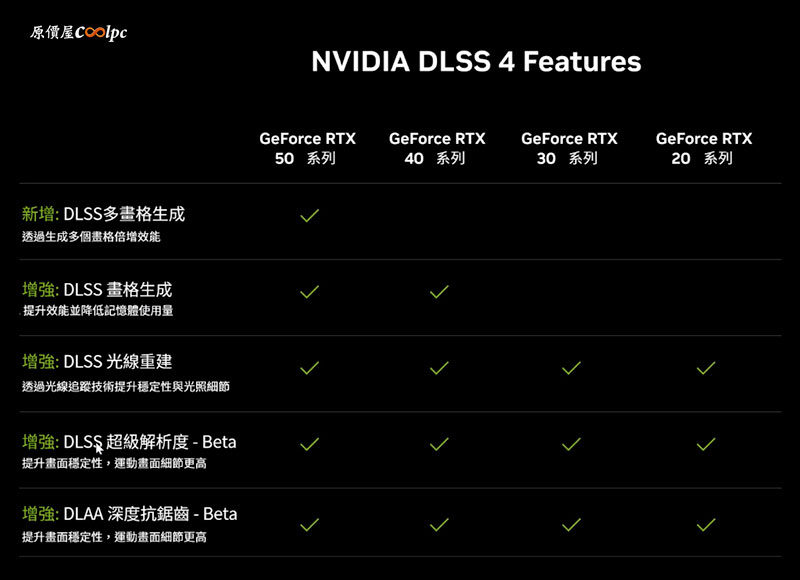The height and width of the screenshot is (580, 800).
Task: Click RTX 30 checkmark for DLSS超級解析度
Action: (x=571, y=444)
